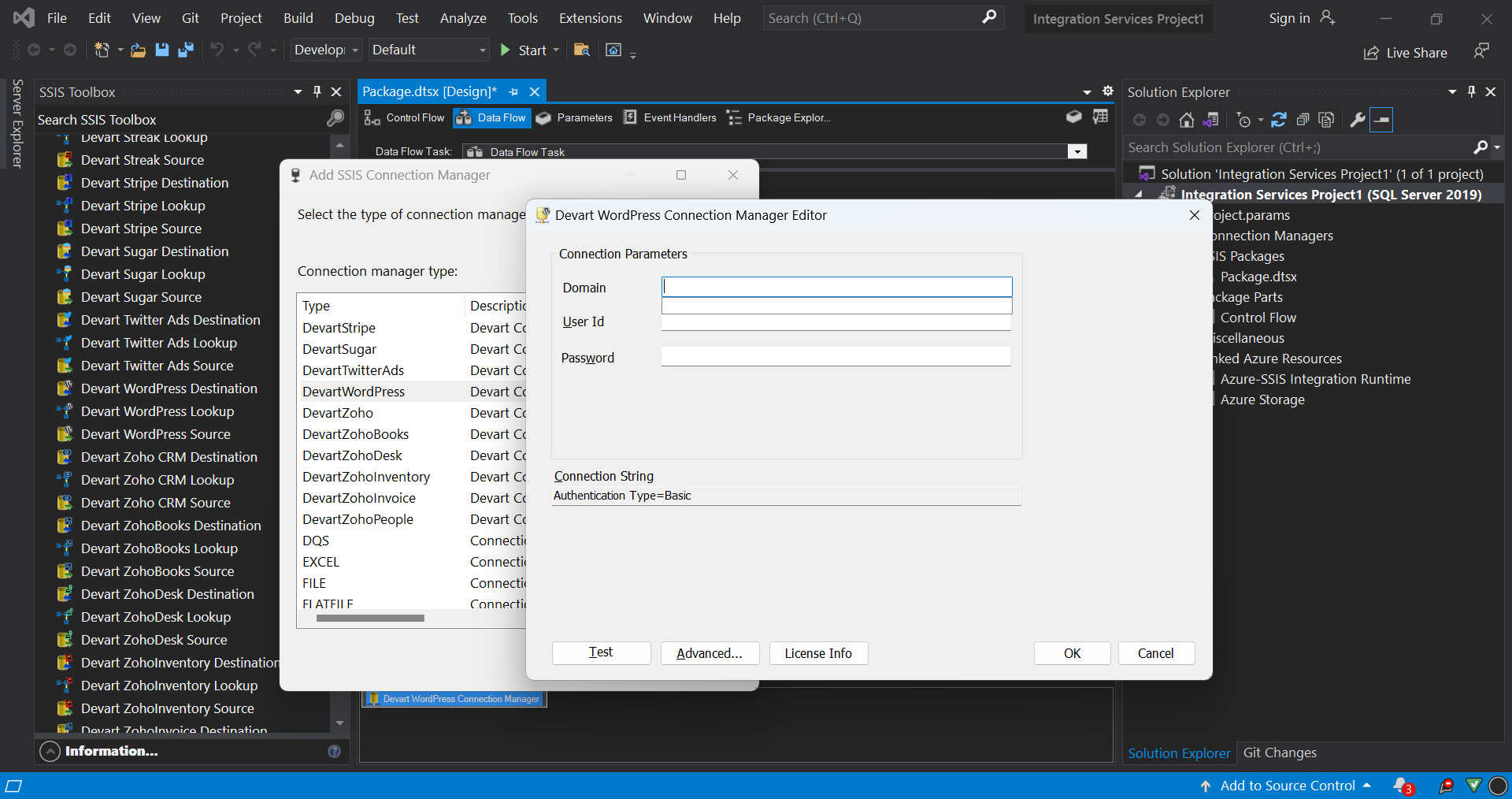Toggle Preview Selected Items in Solution Explorer
The image size is (1512, 799).
(x=1381, y=120)
